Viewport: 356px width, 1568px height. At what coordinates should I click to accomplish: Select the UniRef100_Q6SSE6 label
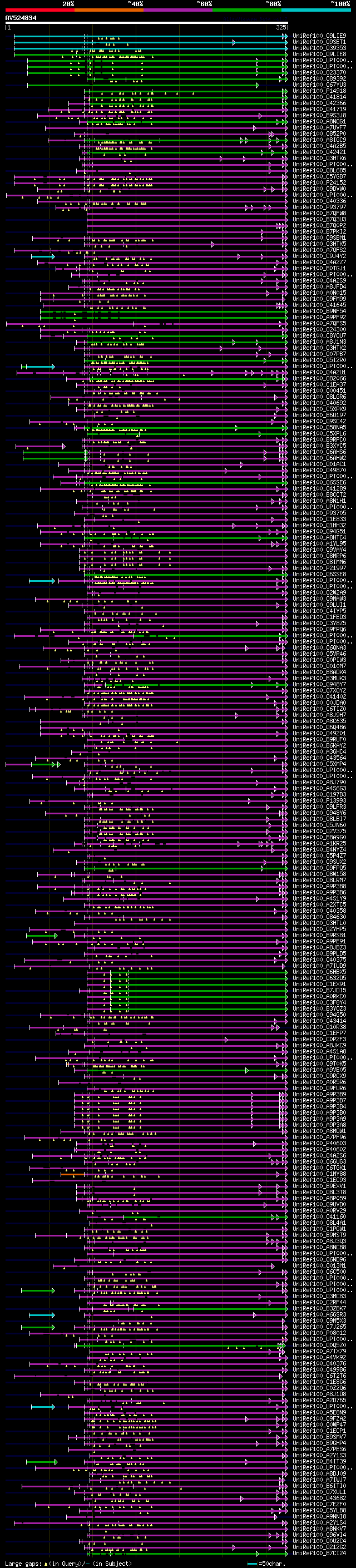click(x=319, y=483)
